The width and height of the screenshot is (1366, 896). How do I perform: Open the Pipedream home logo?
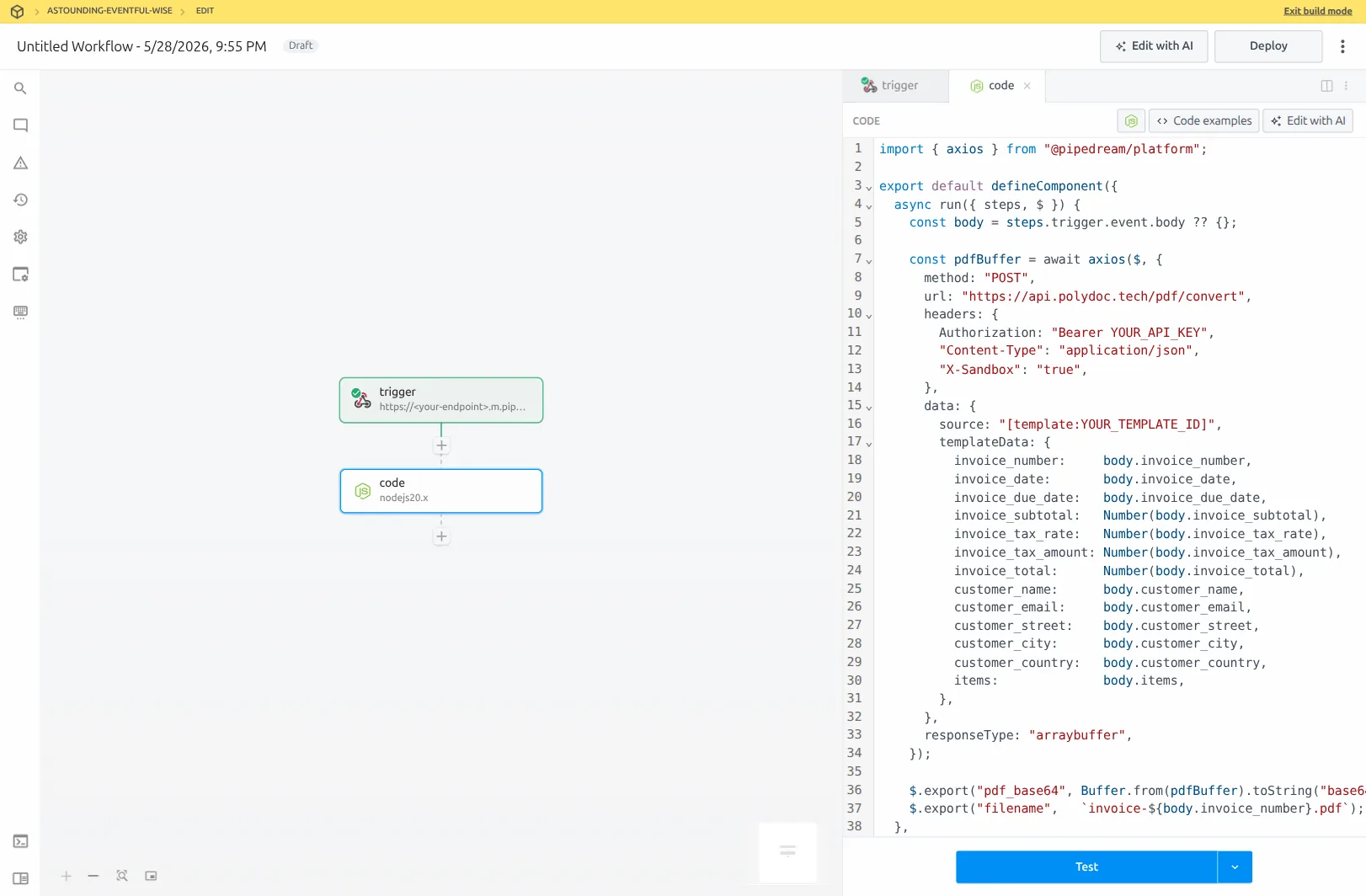pyautogui.click(x=17, y=12)
